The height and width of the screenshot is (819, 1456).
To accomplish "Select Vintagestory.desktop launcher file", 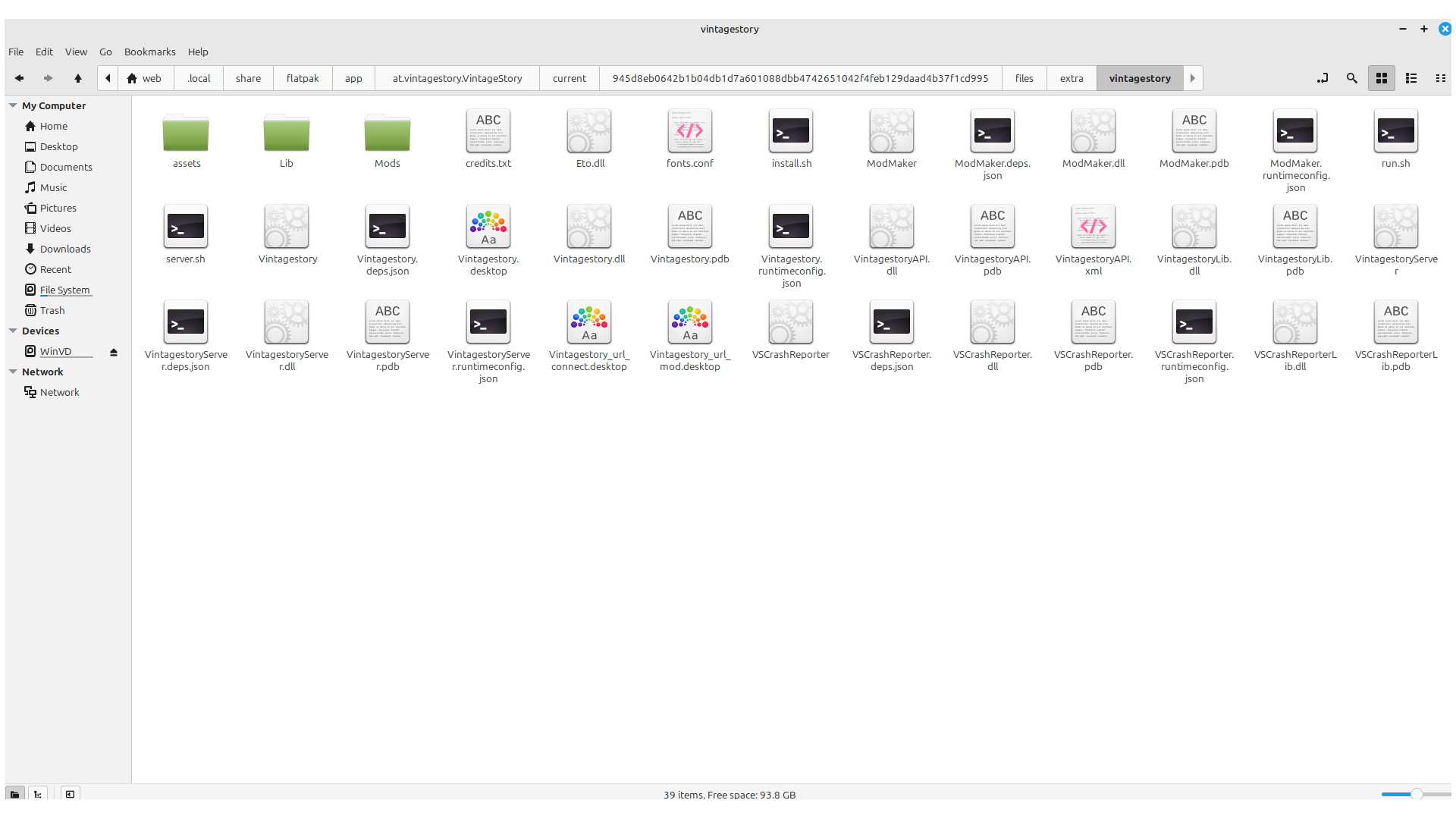I will pyautogui.click(x=488, y=227).
